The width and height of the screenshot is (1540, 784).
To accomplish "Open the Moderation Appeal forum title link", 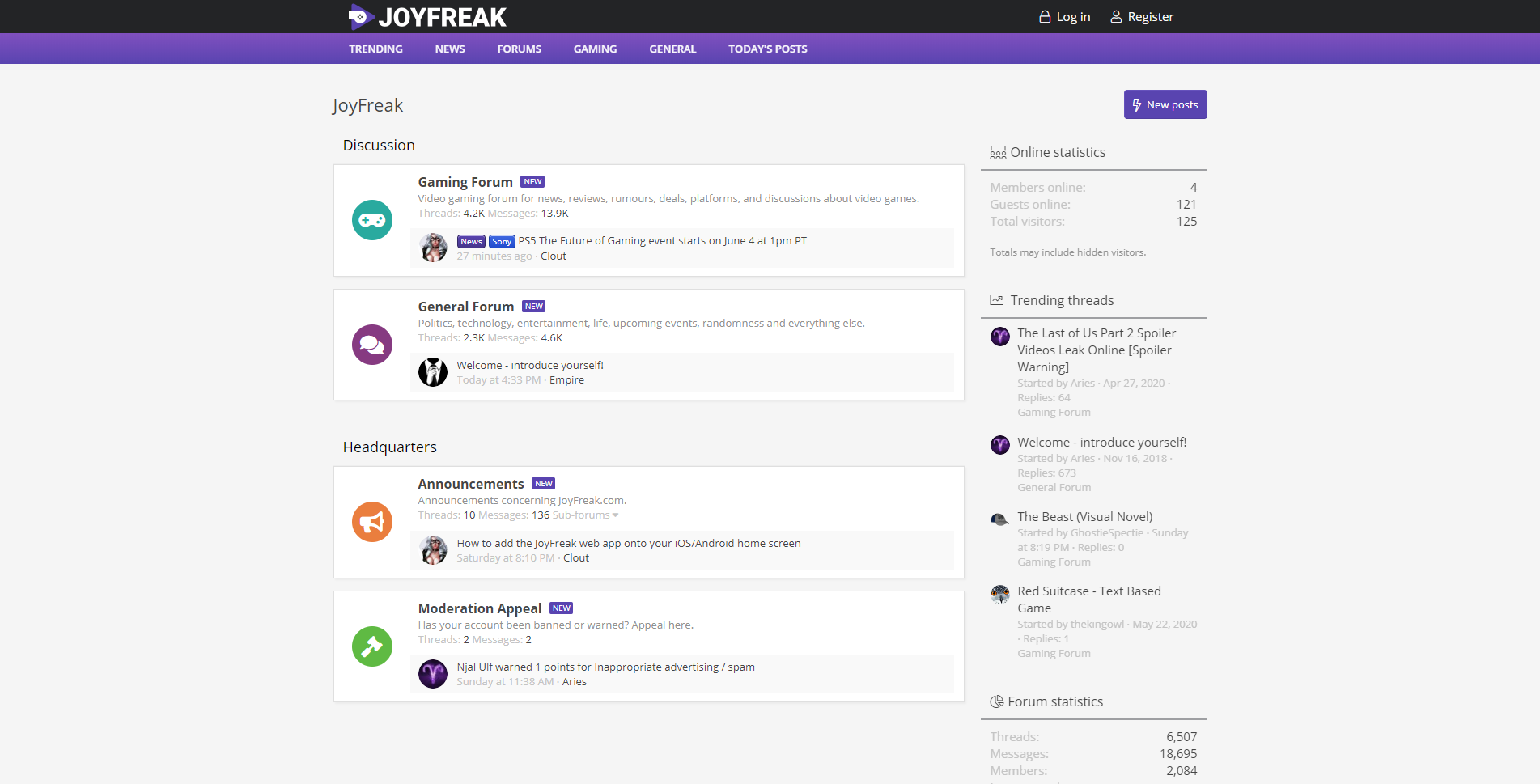I will [480, 608].
